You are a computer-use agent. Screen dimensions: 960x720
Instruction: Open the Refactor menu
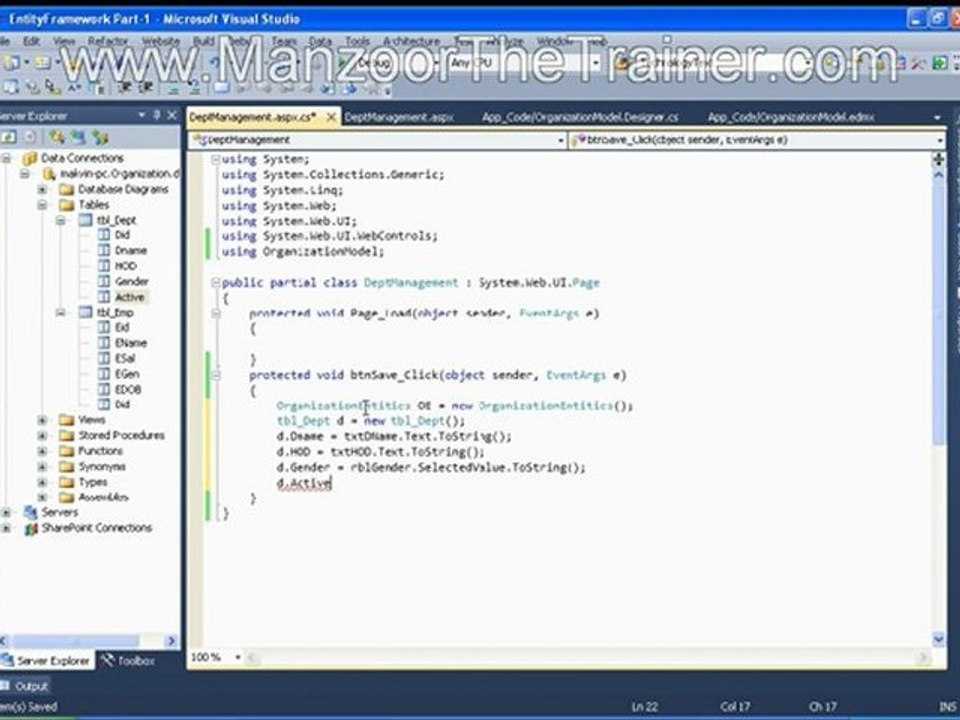point(108,41)
